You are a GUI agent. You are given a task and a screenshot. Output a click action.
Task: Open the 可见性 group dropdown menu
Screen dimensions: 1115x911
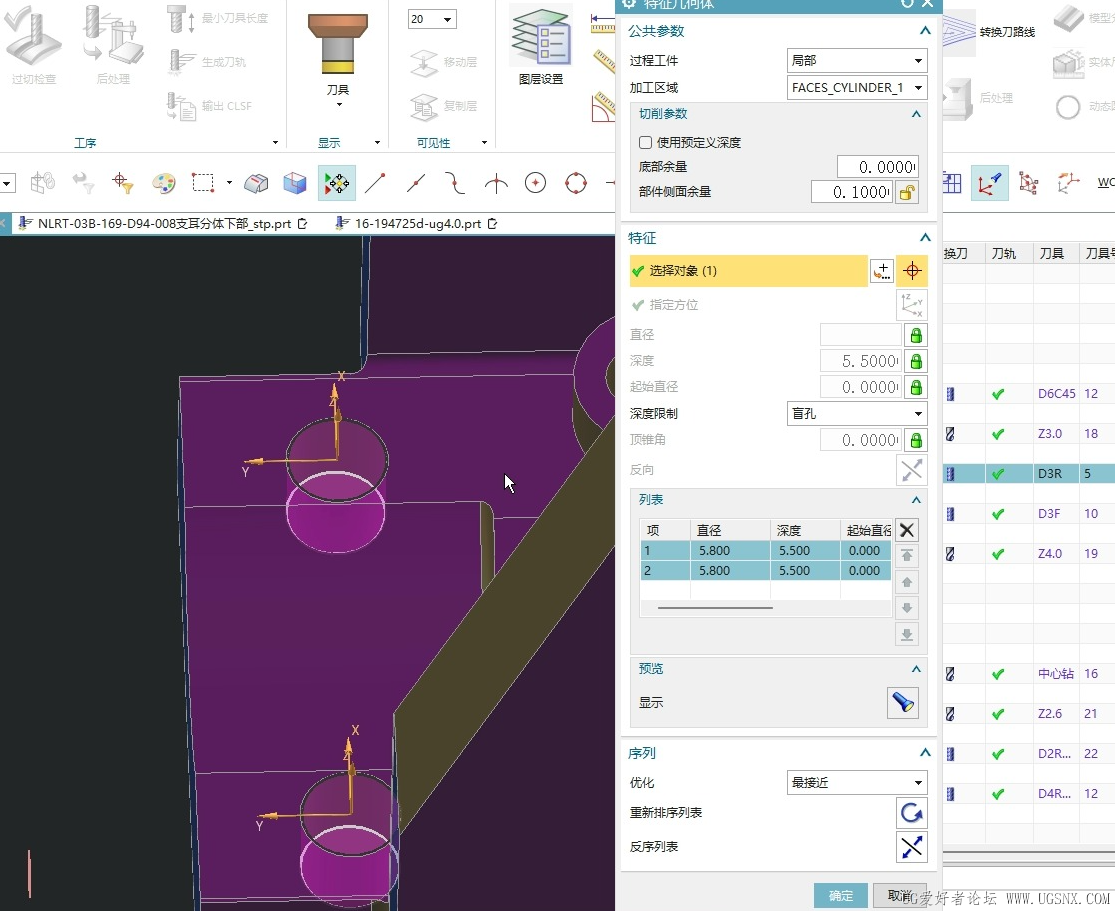[x=484, y=143]
